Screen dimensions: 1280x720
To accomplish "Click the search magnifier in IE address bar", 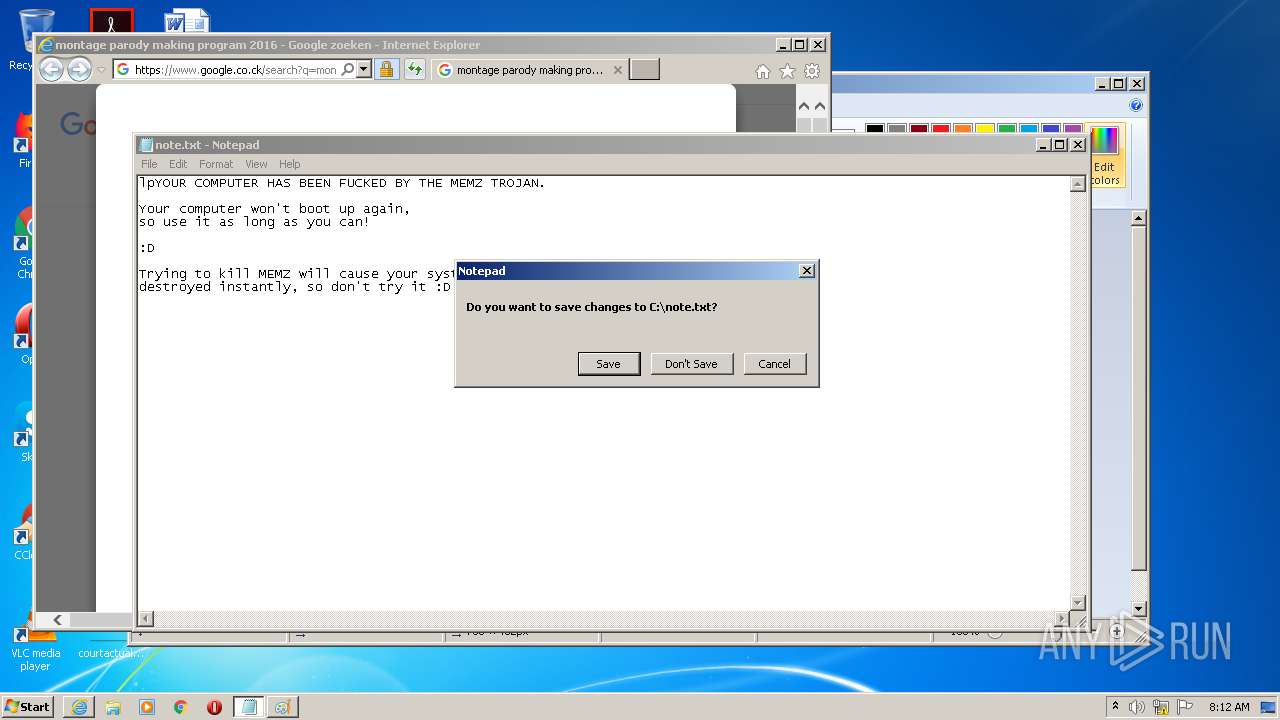I will click(347, 70).
